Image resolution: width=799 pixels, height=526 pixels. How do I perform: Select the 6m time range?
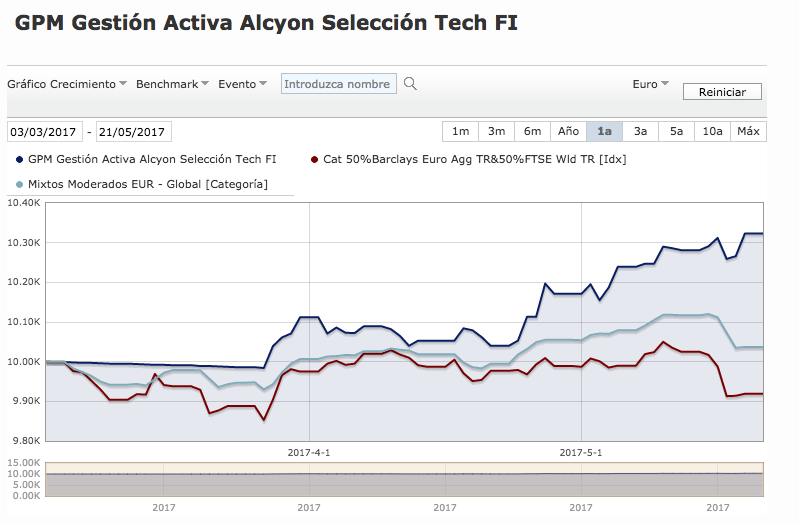click(x=532, y=131)
